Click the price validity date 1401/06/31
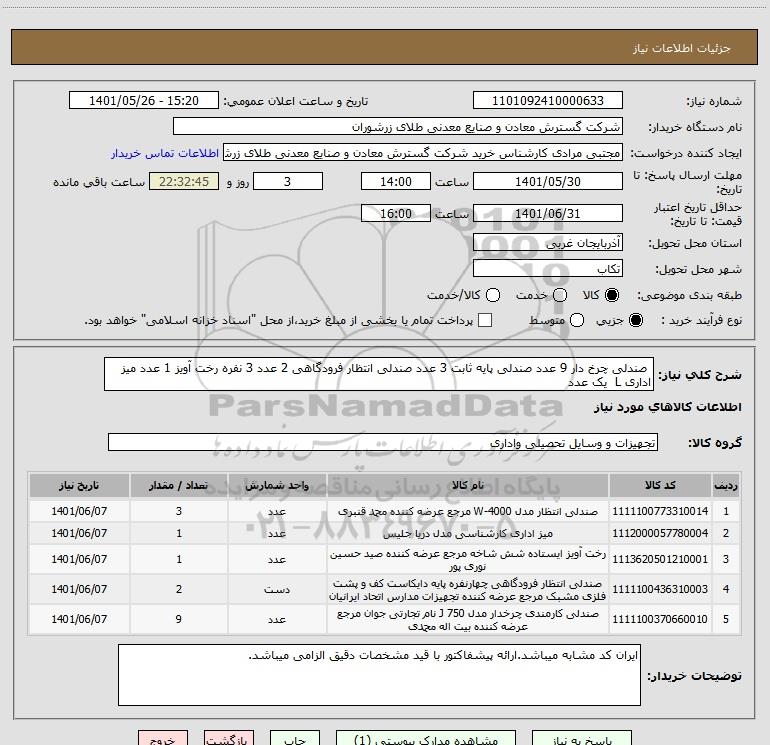The image size is (770, 745). click(548, 213)
